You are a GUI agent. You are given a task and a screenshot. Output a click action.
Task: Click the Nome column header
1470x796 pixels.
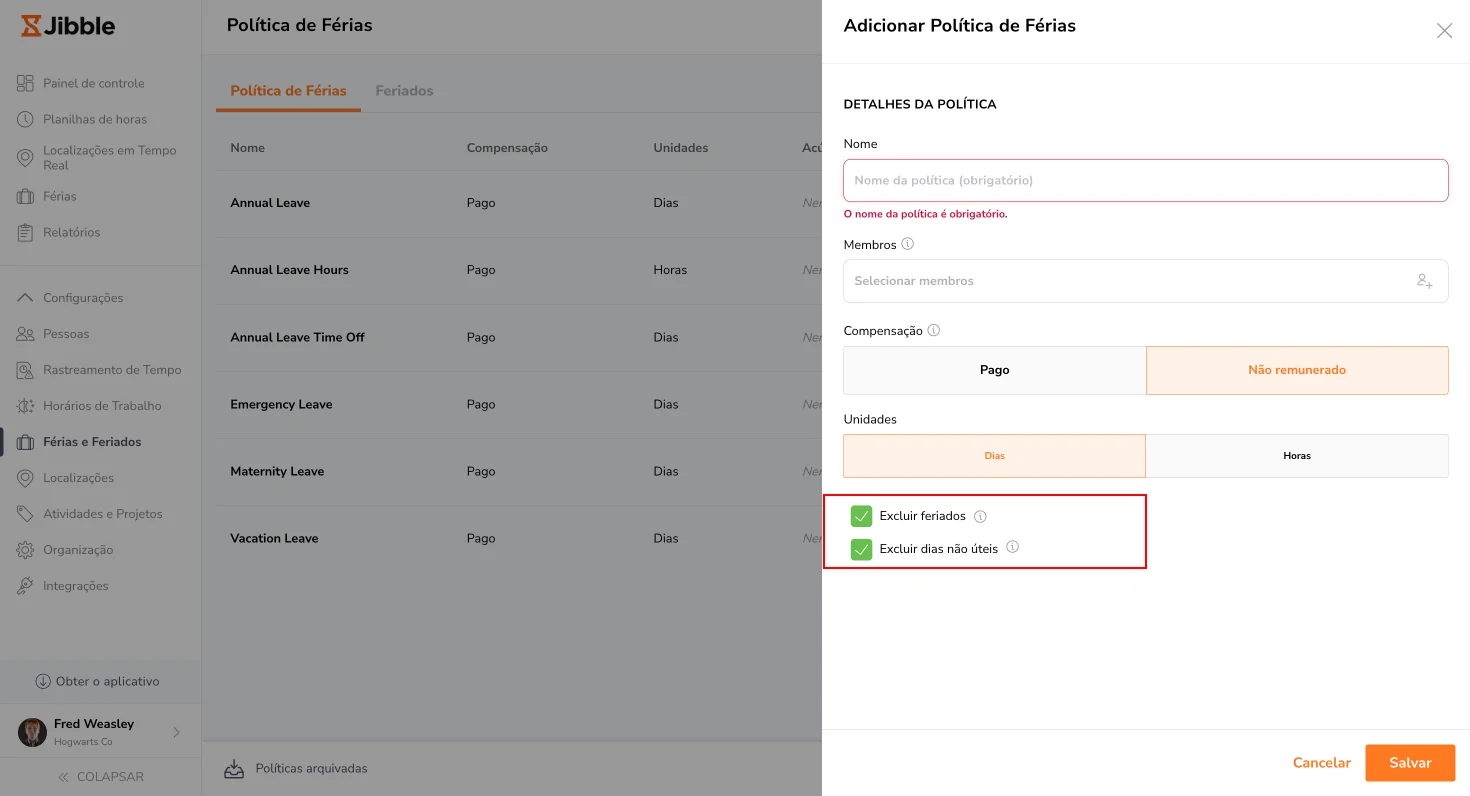point(248,148)
